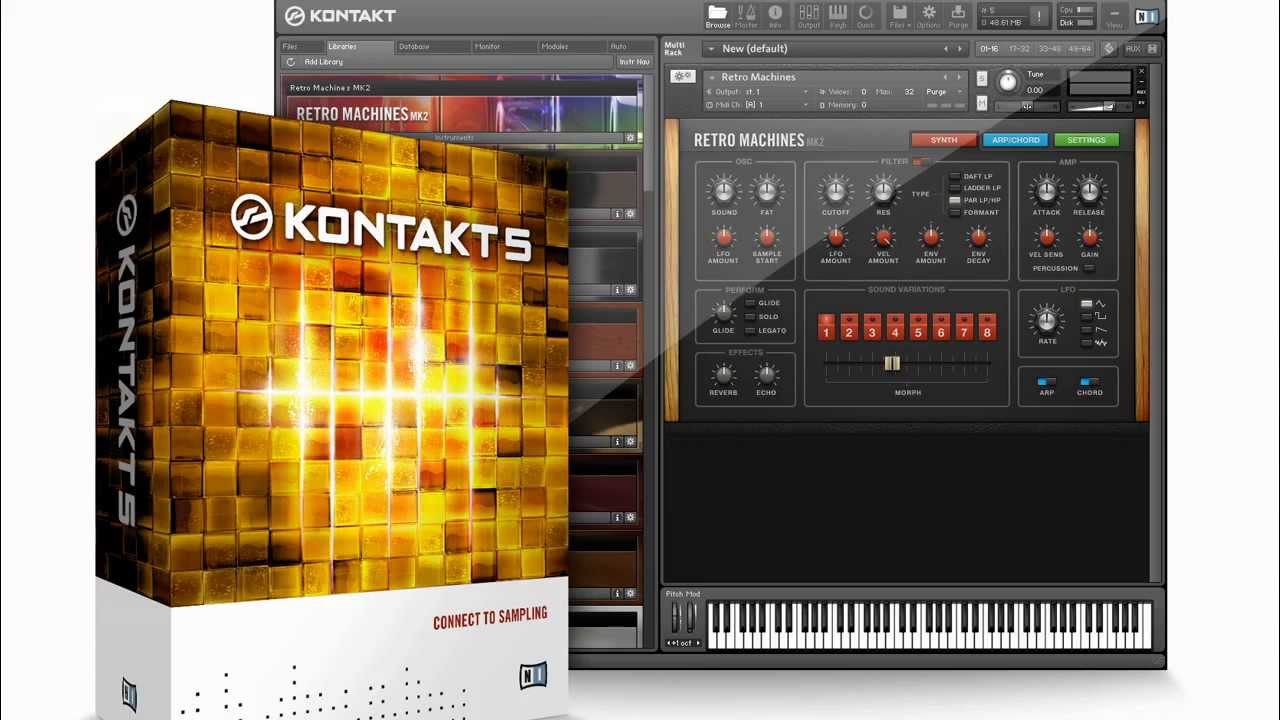Toggle instrument Mute M button

(982, 103)
